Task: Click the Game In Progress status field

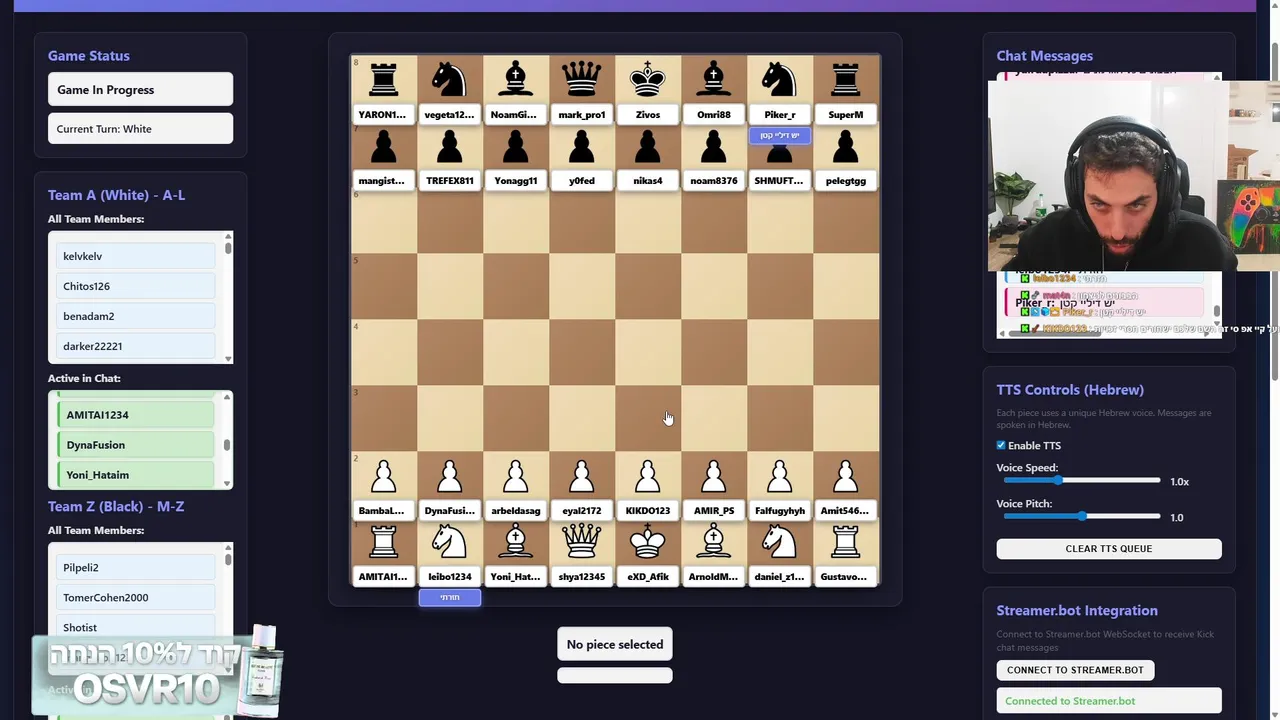Action: coord(140,90)
